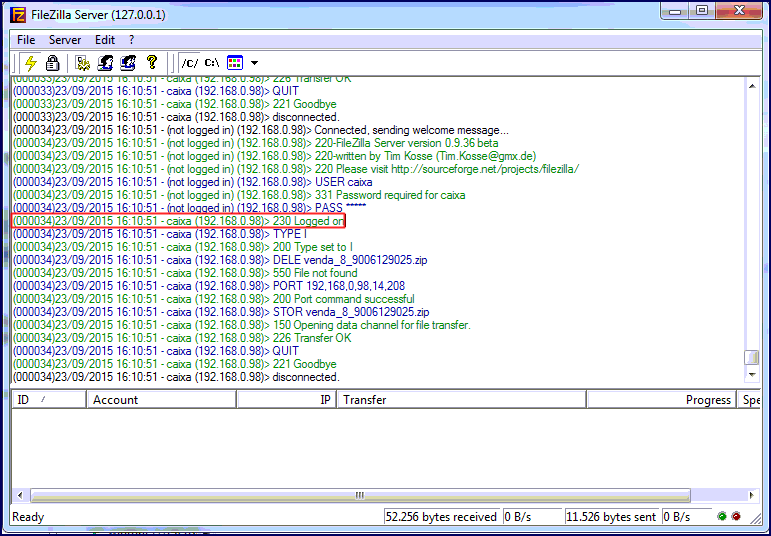Open the Server menu
The height and width of the screenshot is (536, 771).
(65, 40)
